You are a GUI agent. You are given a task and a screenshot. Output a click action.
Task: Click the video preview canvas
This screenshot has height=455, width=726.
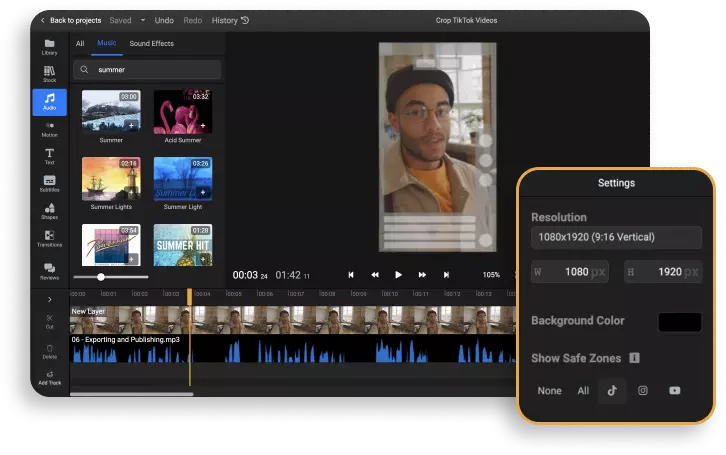tap(438, 147)
